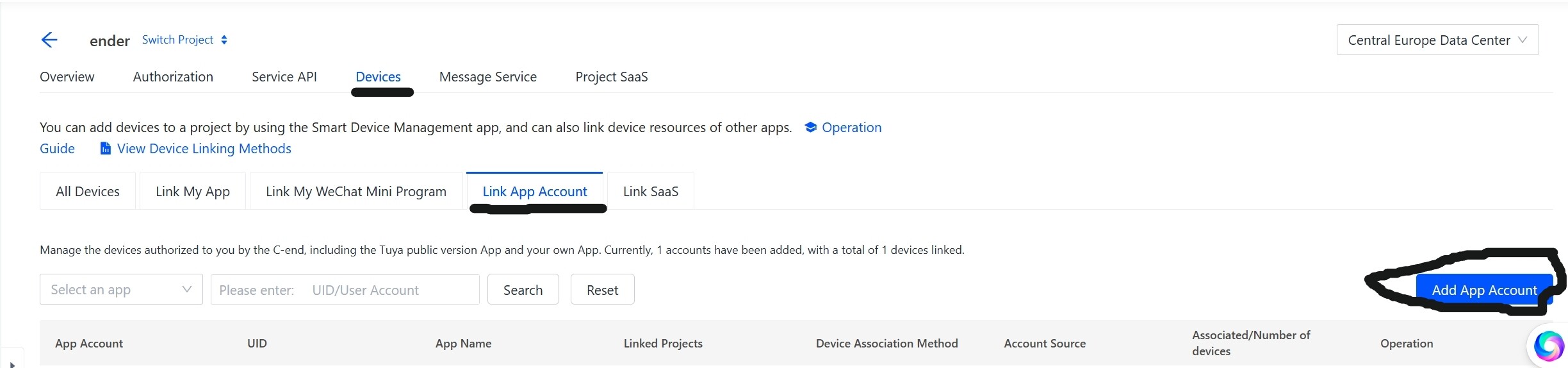Switch to Link My App sub-tab
Viewport: 1568px width, 368px height.
point(192,192)
